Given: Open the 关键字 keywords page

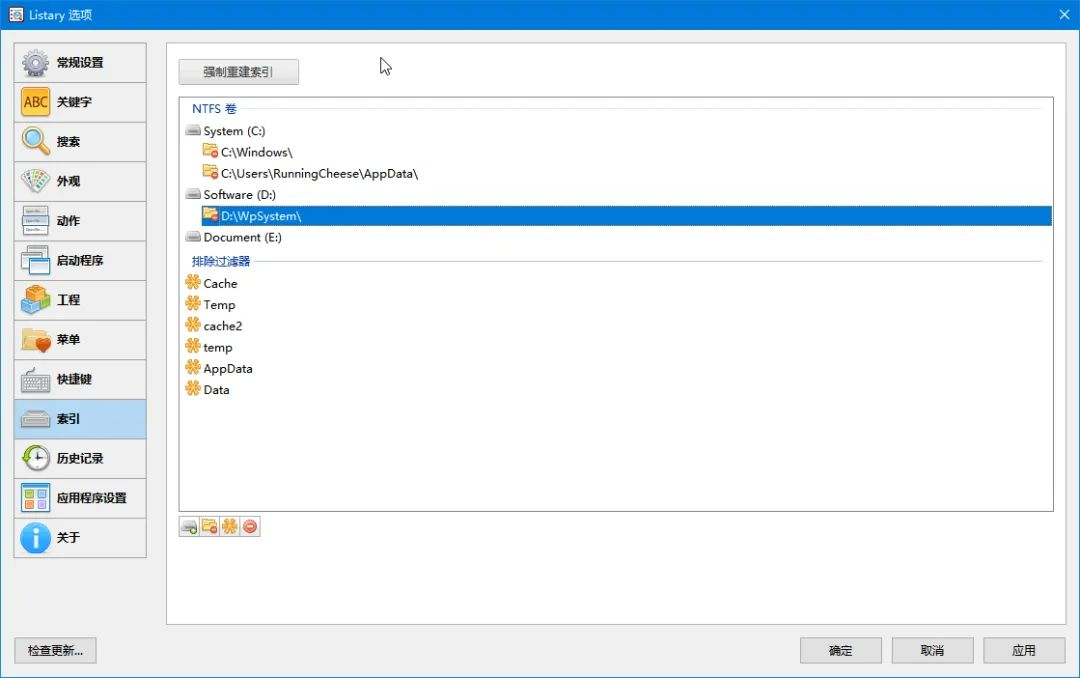Looking at the screenshot, I should click(80, 103).
